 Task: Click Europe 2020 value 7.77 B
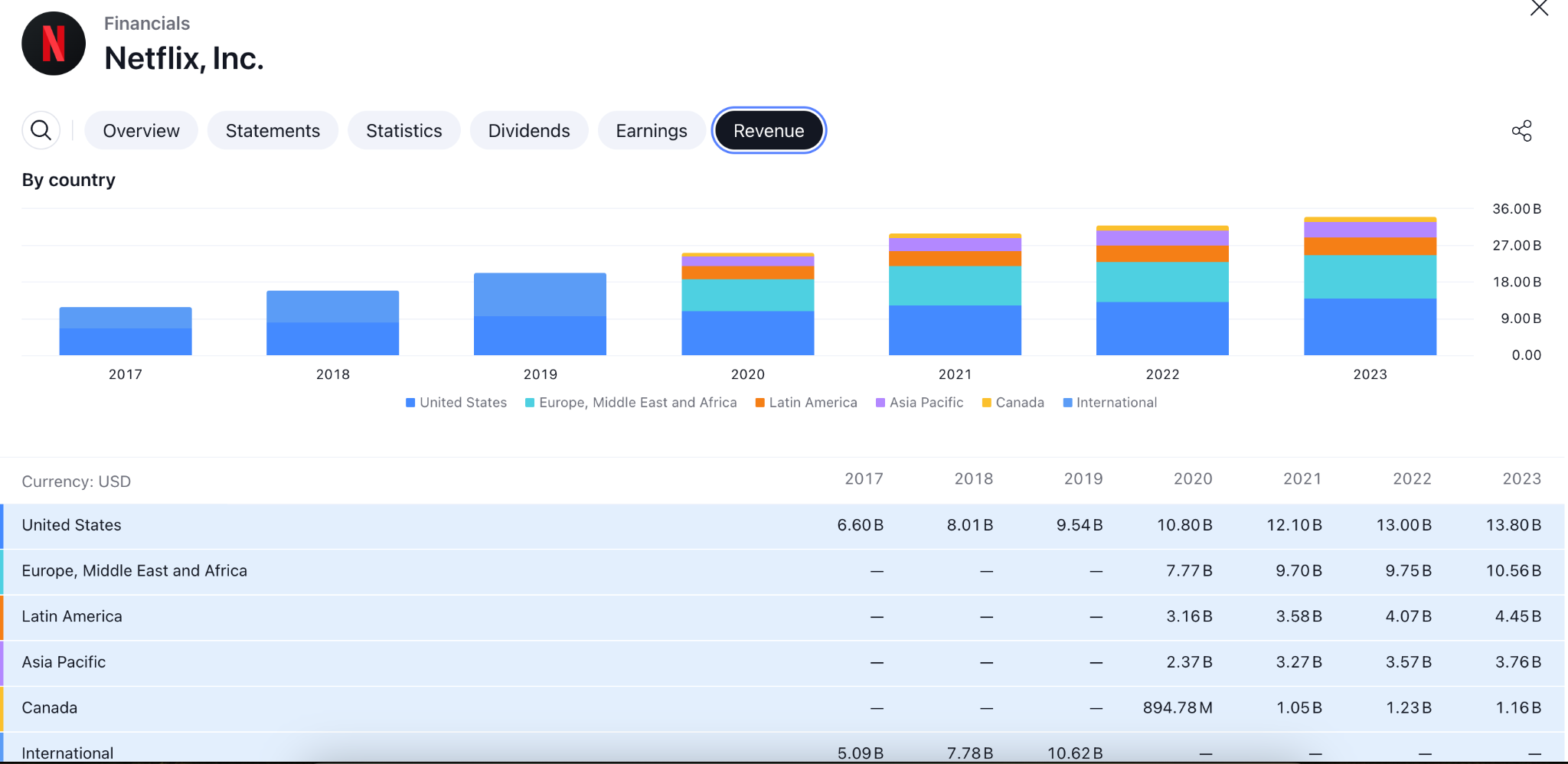1190,571
